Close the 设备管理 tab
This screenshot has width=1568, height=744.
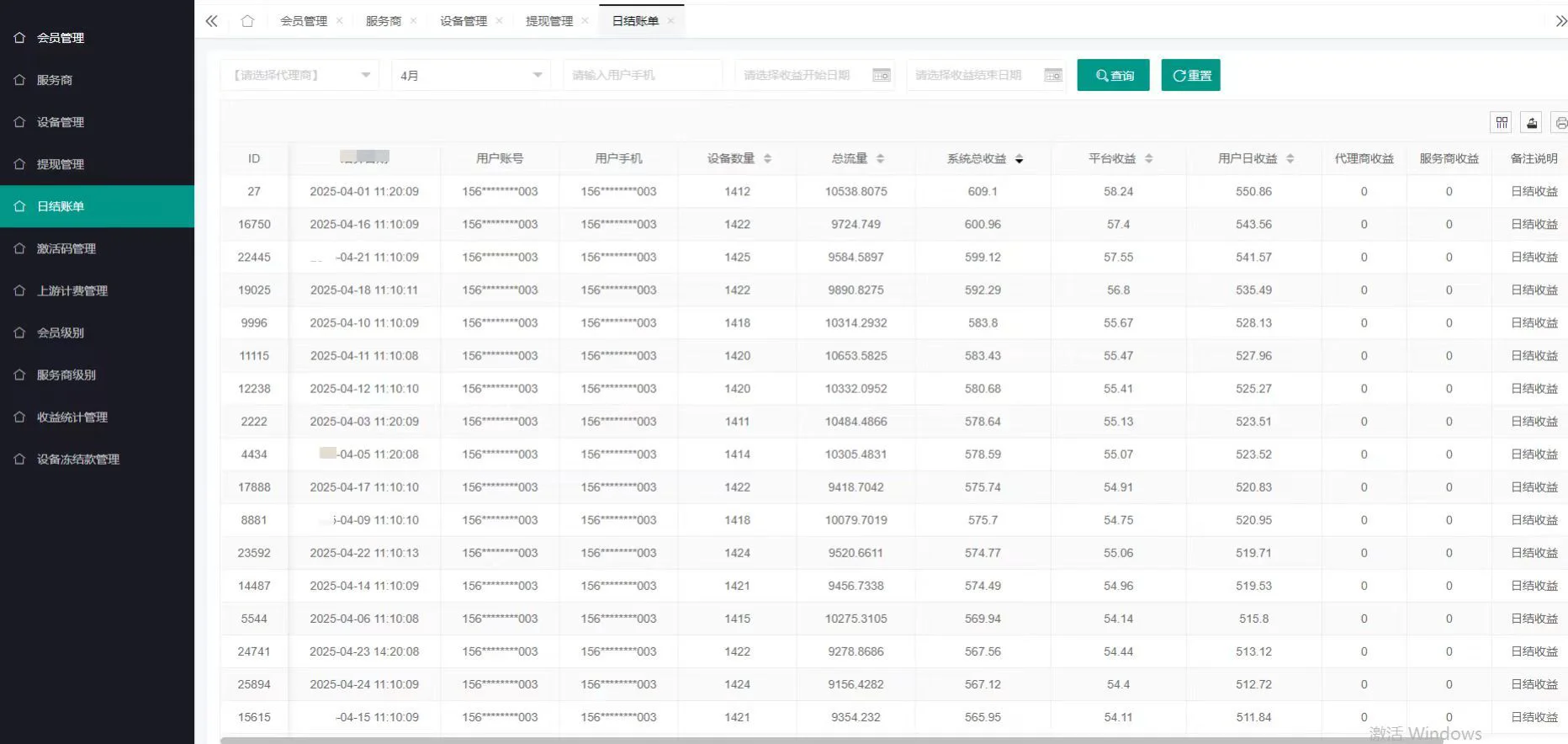(499, 21)
